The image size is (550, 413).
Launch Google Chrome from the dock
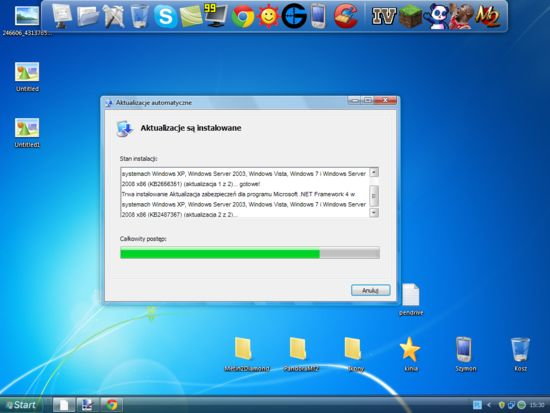pyautogui.click(x=243, y=16)
